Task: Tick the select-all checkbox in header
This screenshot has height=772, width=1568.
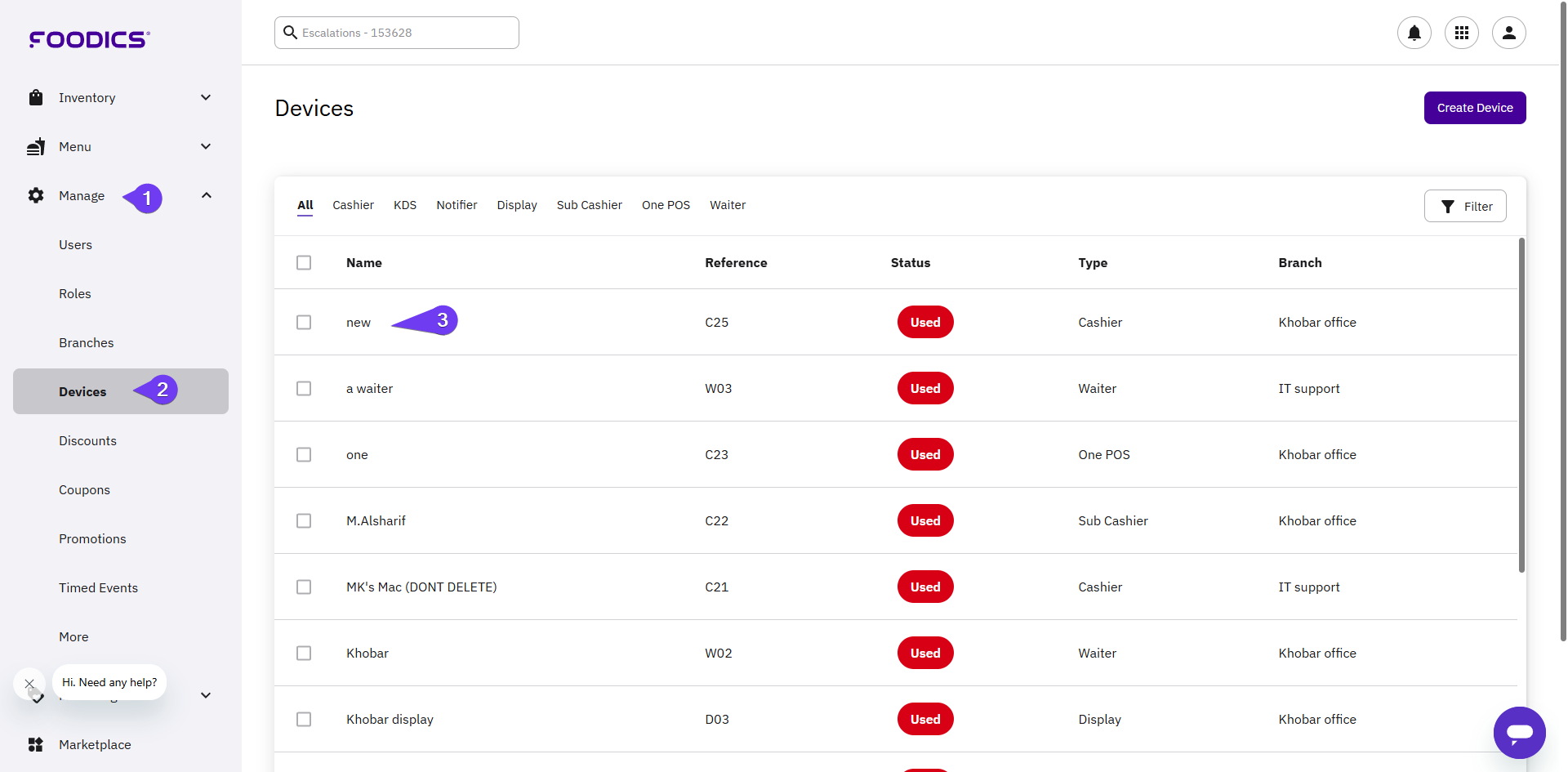Action: tap(304, 262)
